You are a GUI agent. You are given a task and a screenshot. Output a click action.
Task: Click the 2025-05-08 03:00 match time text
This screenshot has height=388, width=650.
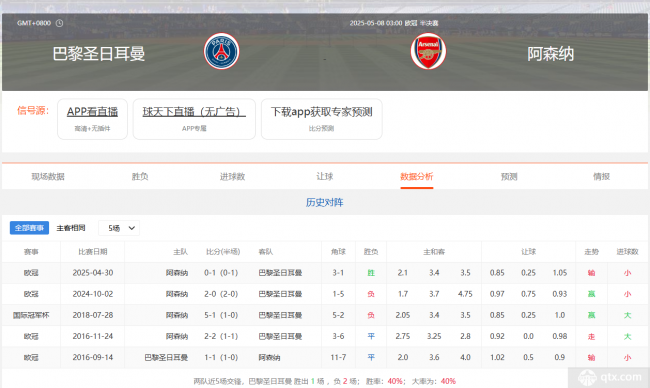[x=376, y=23]
